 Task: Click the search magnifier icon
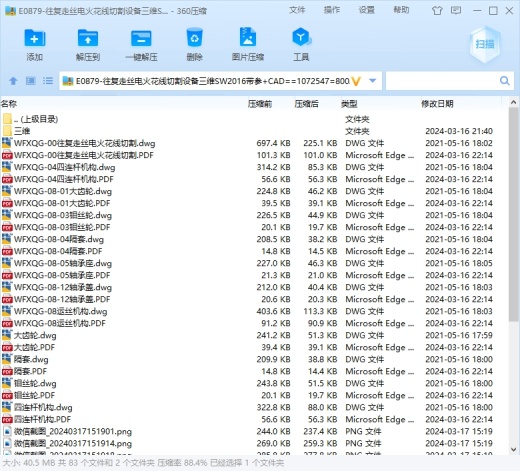point(505,81)
